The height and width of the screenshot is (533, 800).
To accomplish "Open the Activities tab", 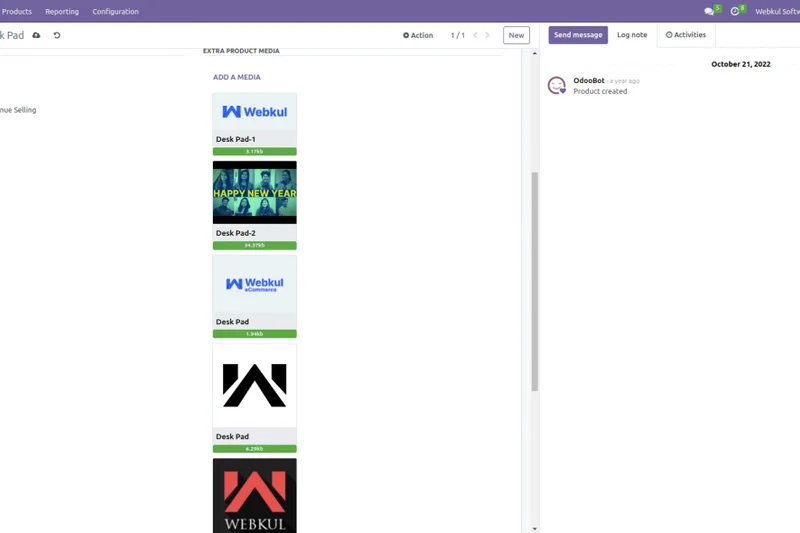I will (686, 35).
